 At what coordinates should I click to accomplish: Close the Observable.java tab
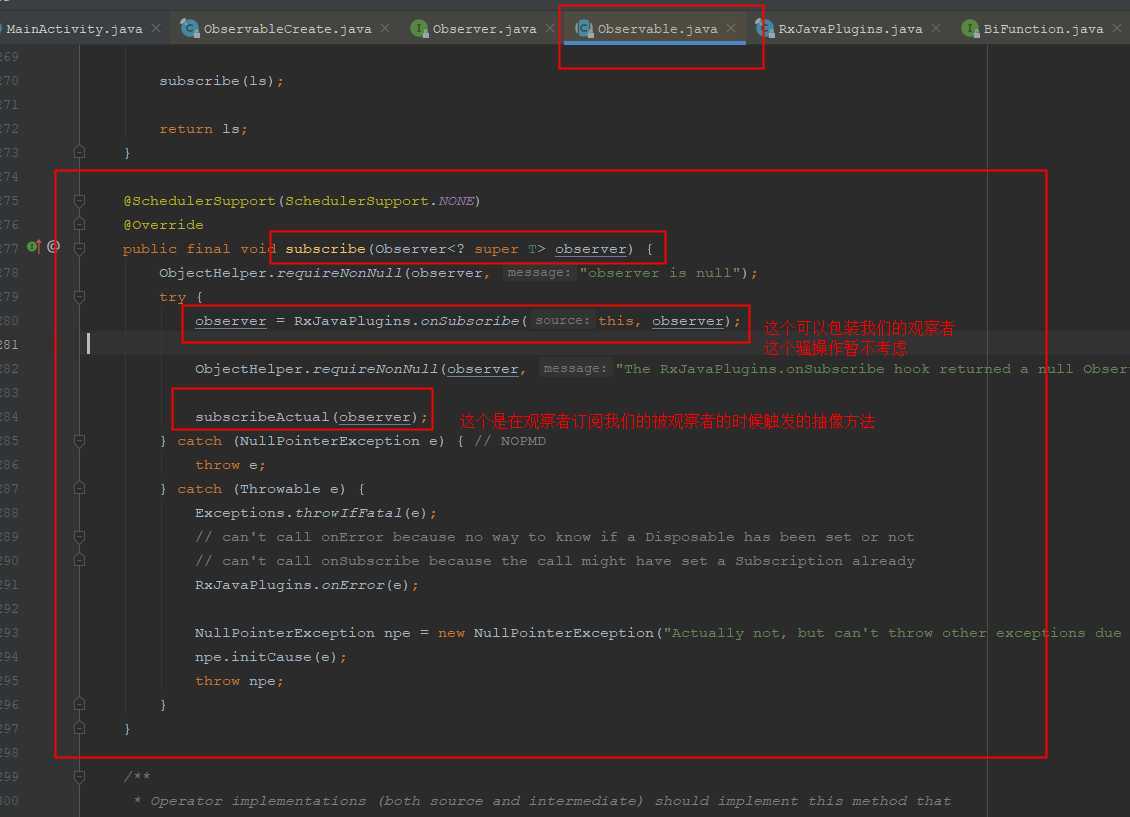click(x=731, y=28)
